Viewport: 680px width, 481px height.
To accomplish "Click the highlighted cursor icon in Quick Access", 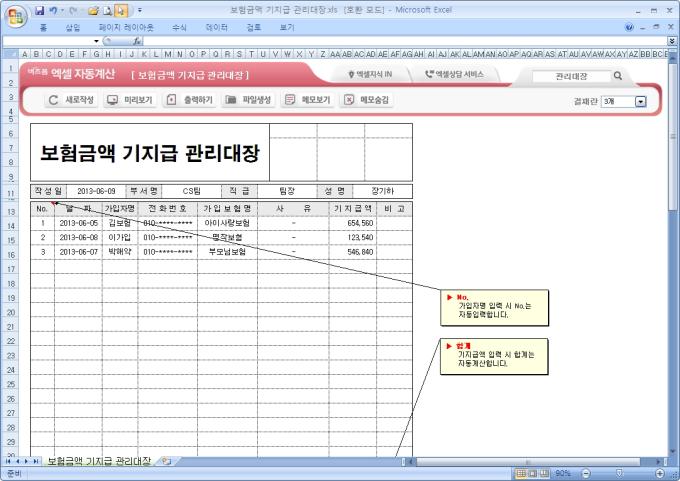I will (x=121, y=10).
